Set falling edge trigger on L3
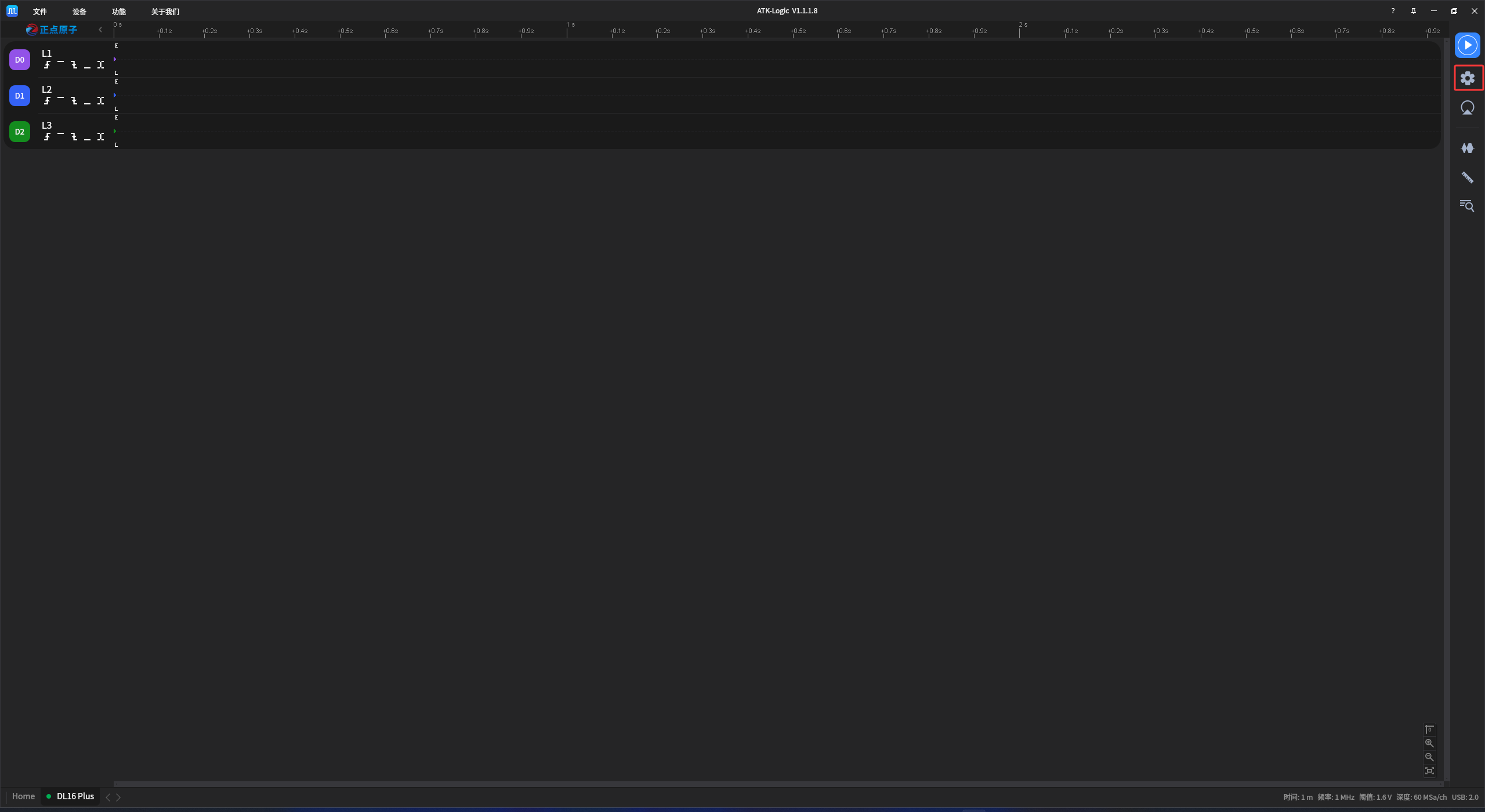1485x812 pixels. pos(74,137)
